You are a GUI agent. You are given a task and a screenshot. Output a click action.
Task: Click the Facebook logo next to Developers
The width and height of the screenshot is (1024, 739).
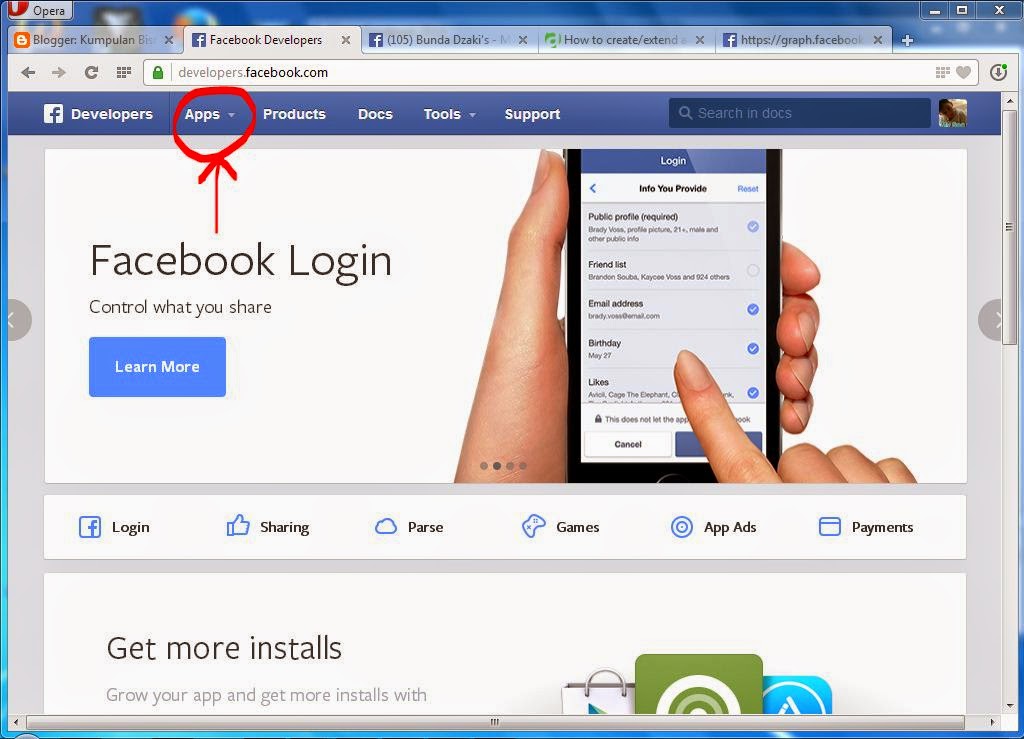click(x=54, y=114)
